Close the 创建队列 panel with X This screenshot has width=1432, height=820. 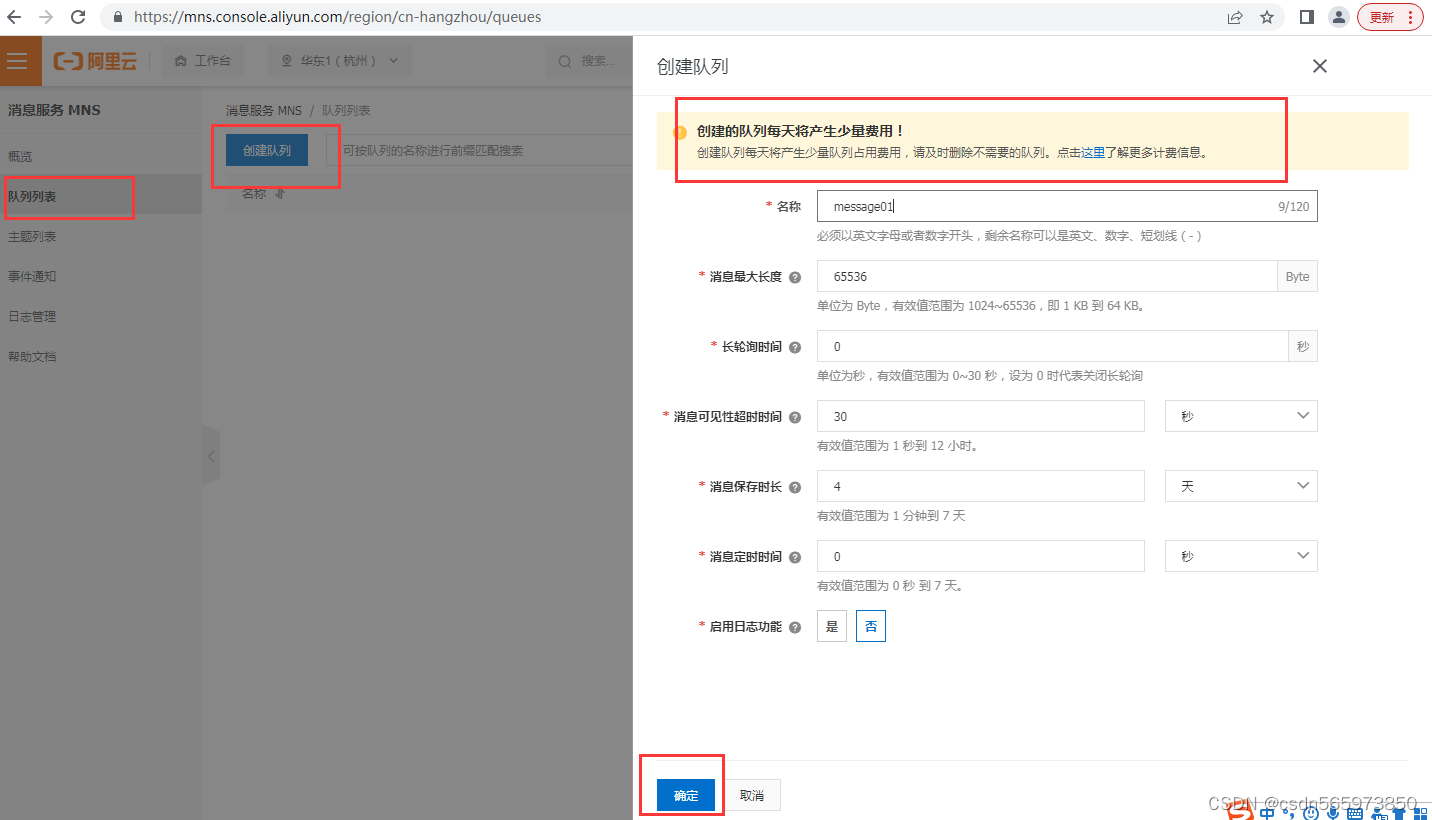pos(1320,66)
